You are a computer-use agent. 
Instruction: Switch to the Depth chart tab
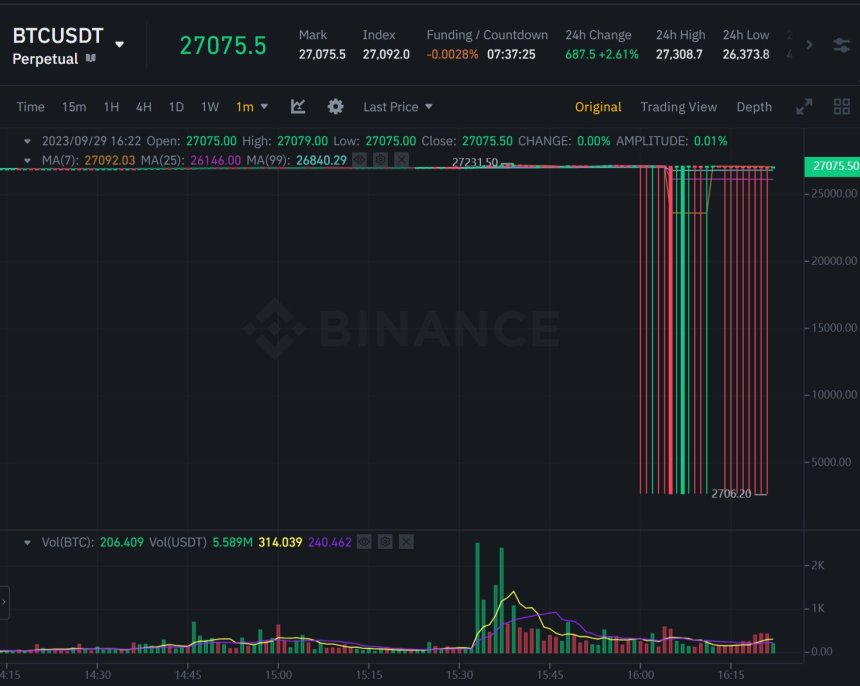[x=754, y=106]
